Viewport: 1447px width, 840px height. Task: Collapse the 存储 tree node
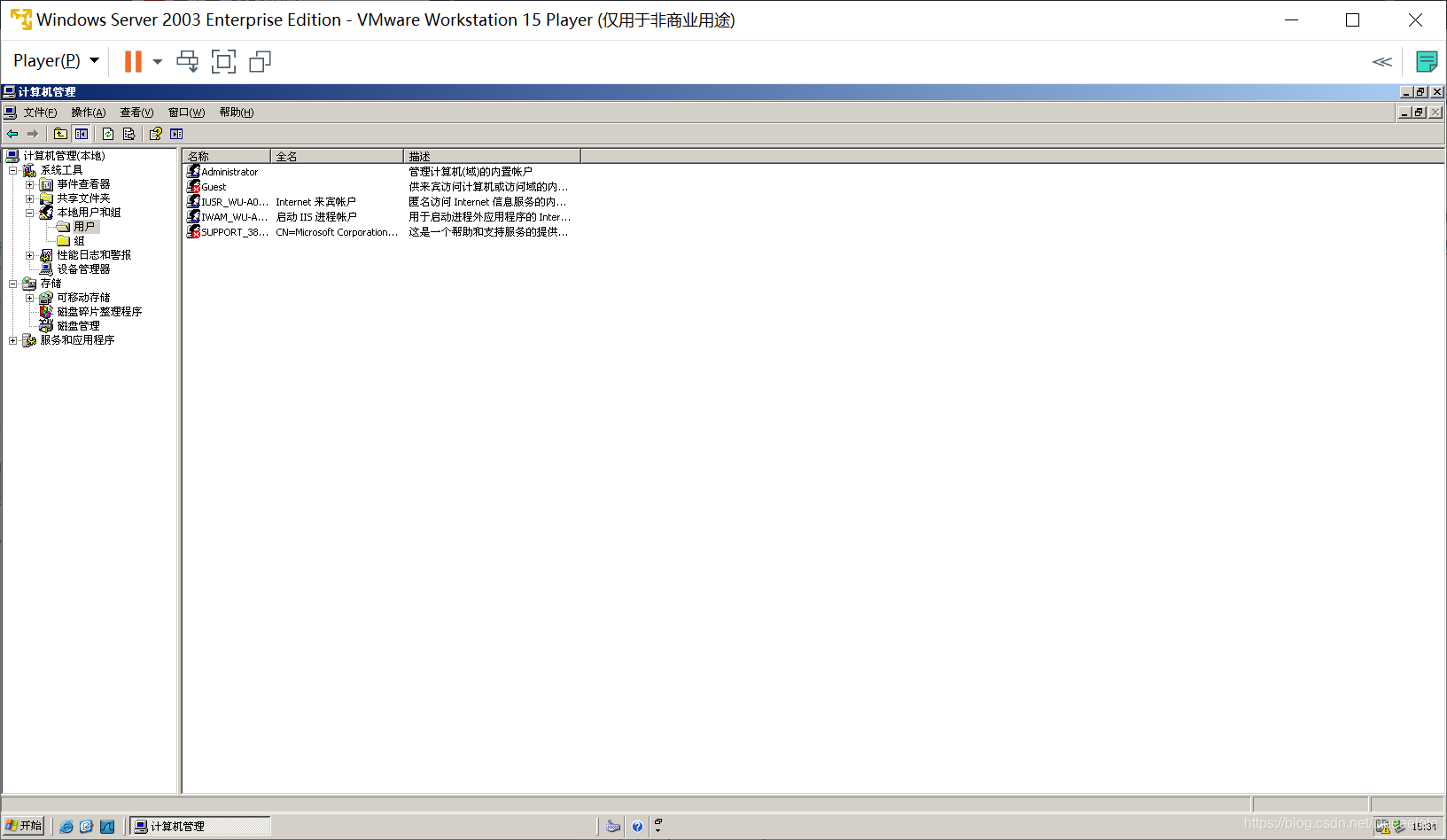[x=12, y=284]
